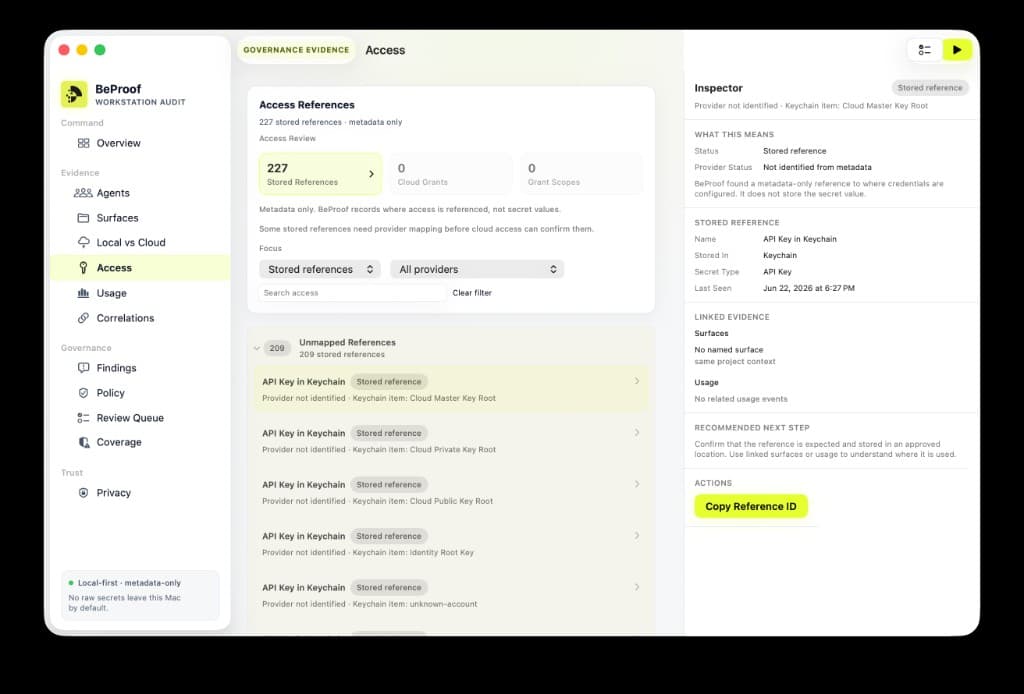
Task: Click chevron on Cloud Private Key Root row
Action: tap(637, 432)
